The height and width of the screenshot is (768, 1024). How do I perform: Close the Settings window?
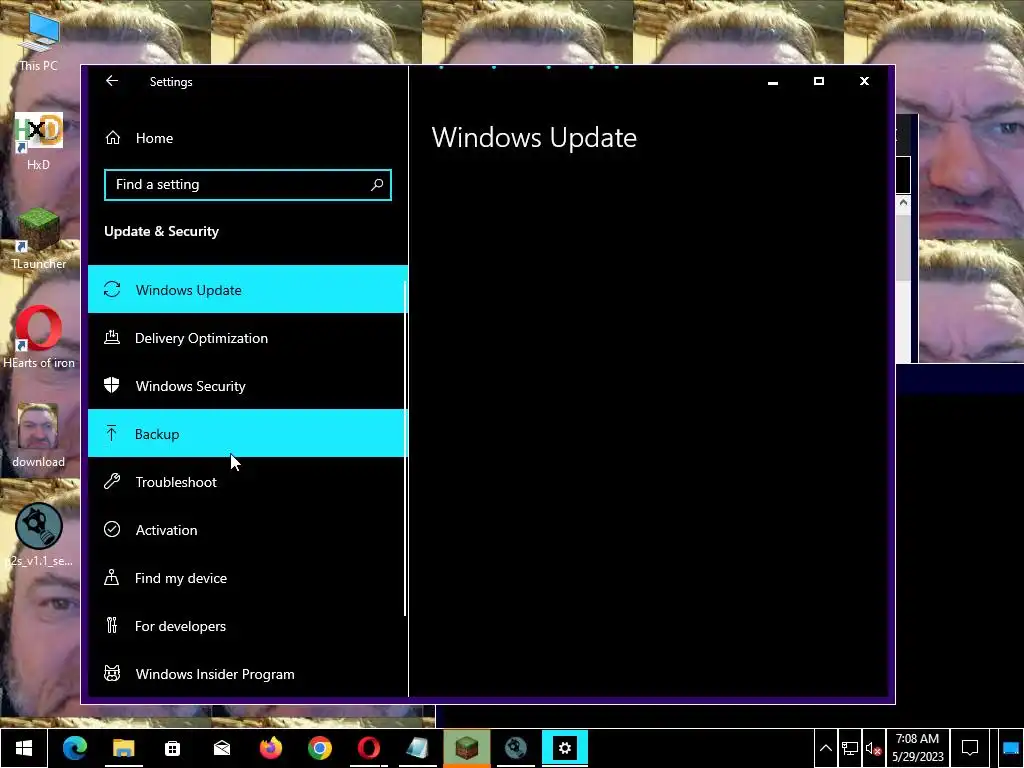864,82
